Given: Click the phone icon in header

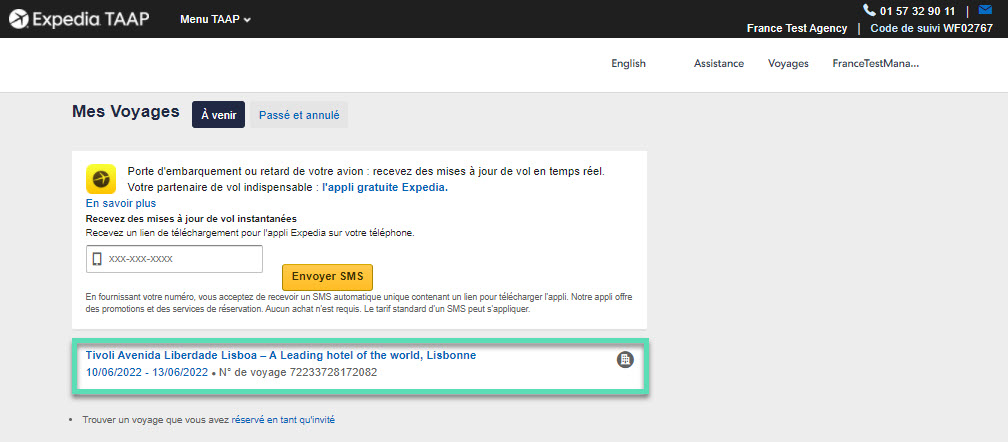Looking at the screenshot, I should coord(869,10).
